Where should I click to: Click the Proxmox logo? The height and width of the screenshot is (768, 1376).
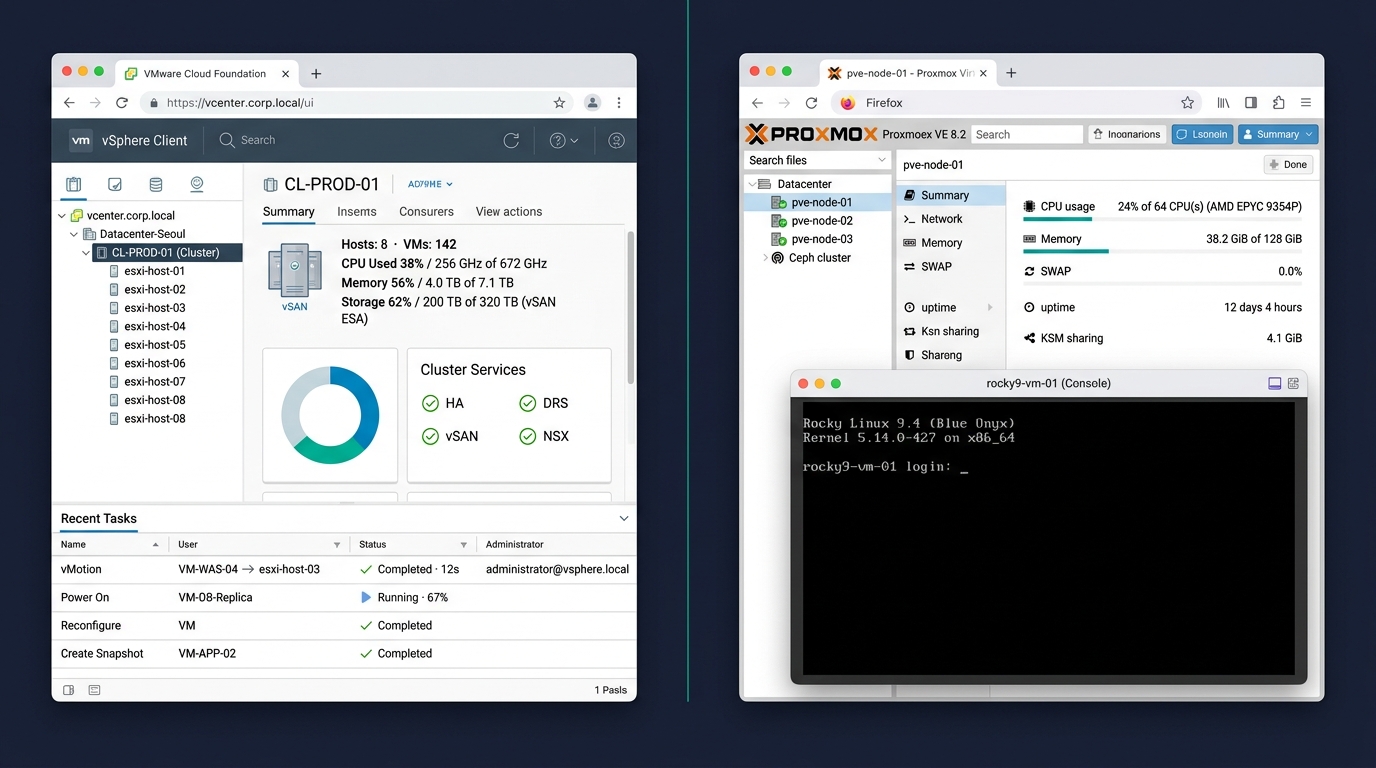coord(811,134)
